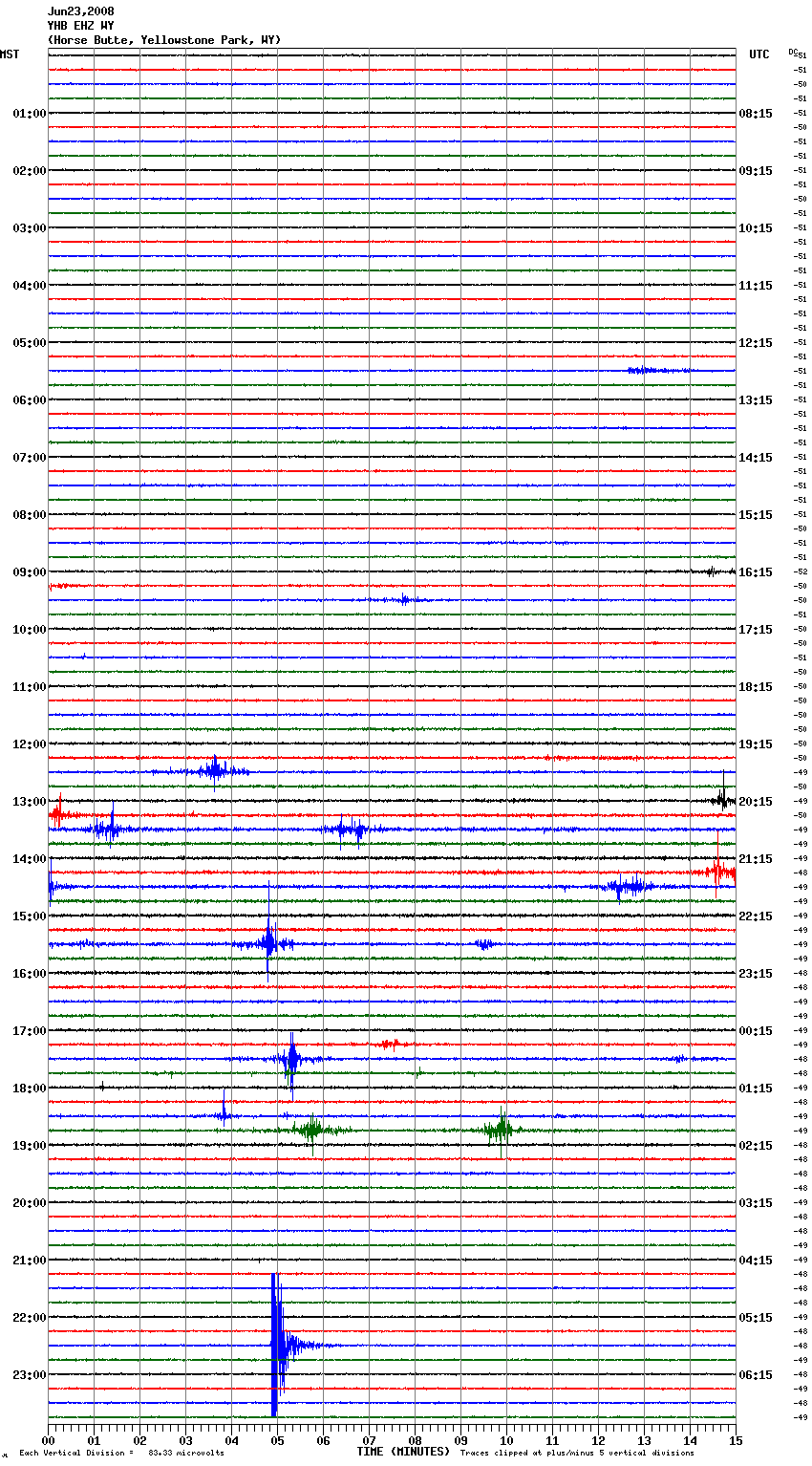Viewport: 812px width, 1466px height.
Task: Click the 12:00 MST row label
Action: point(30,744)
